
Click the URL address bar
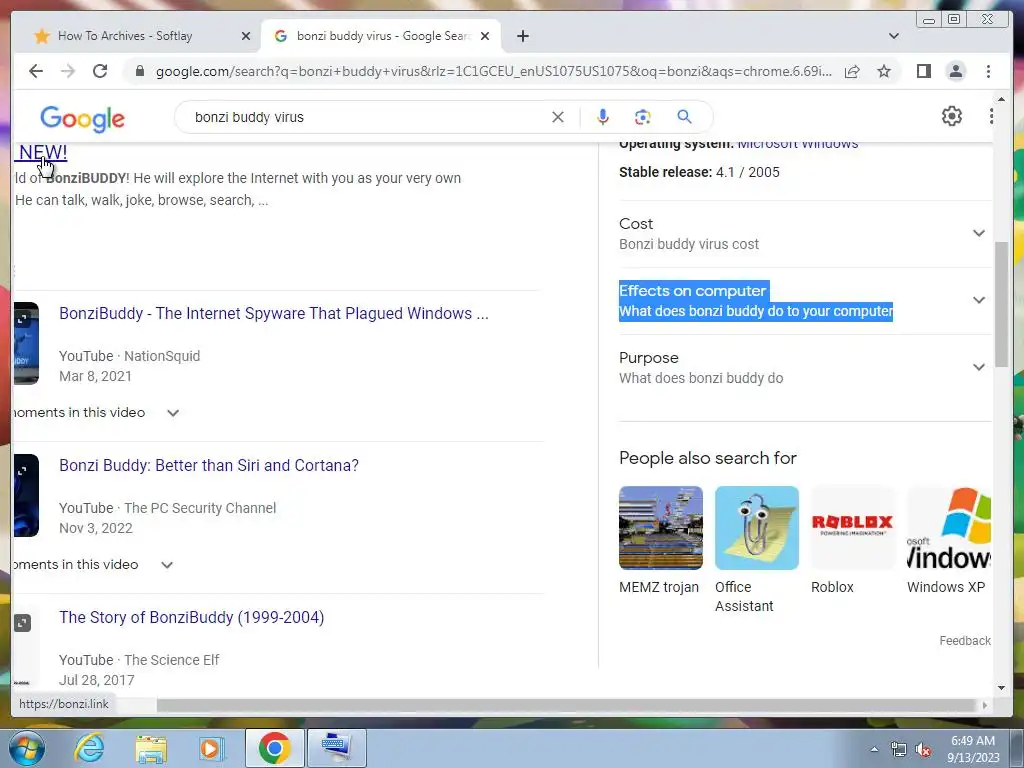pyautogui.click(x=493, y=71)
